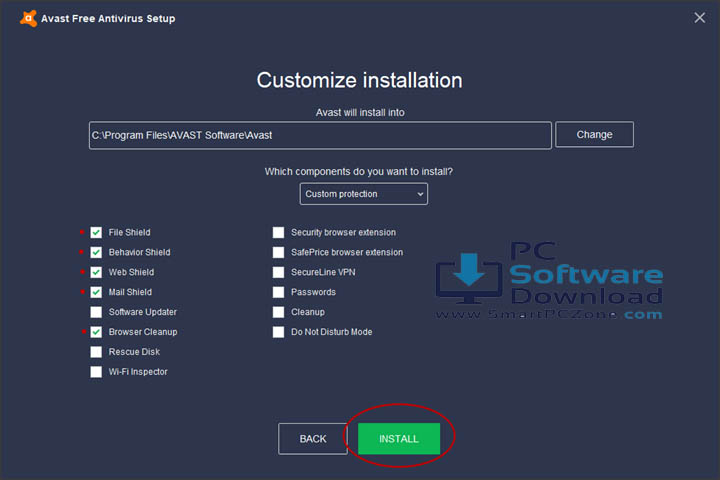The height and width of the screenshot is (480, 720).
Task: Tick Do Not Disturb Mode checkbox
Action: point(278,332)
